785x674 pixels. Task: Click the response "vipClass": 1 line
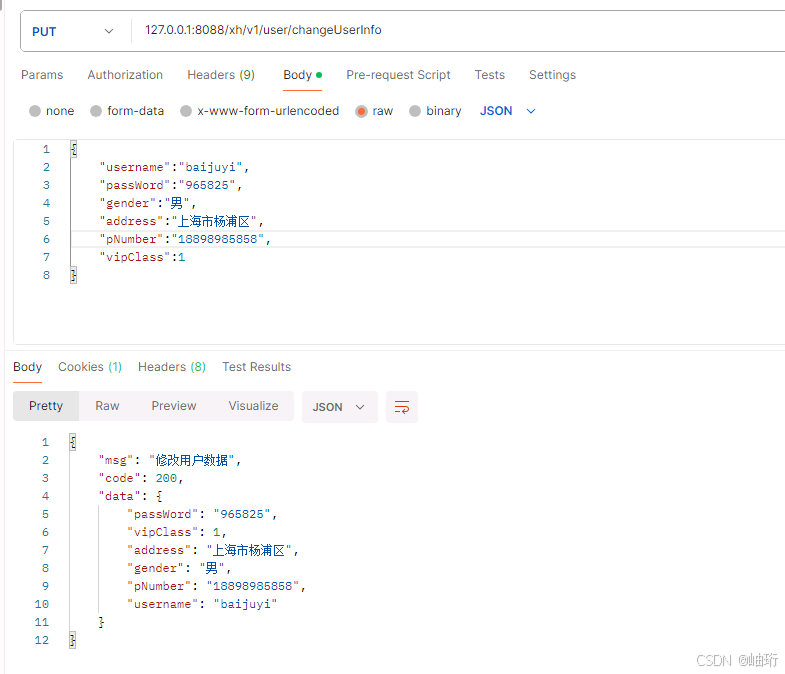[177, 532]
